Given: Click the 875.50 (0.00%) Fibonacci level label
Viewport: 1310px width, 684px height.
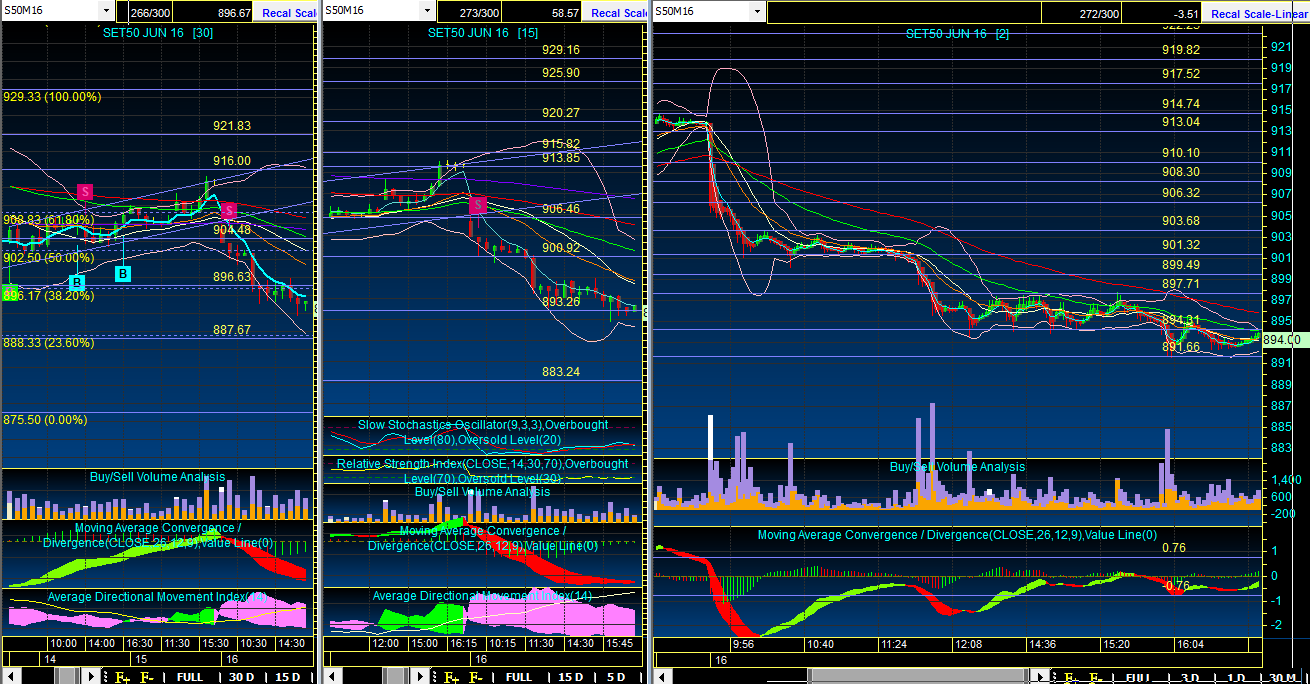Looking at the screenshot, I should (x=46, y=420).
